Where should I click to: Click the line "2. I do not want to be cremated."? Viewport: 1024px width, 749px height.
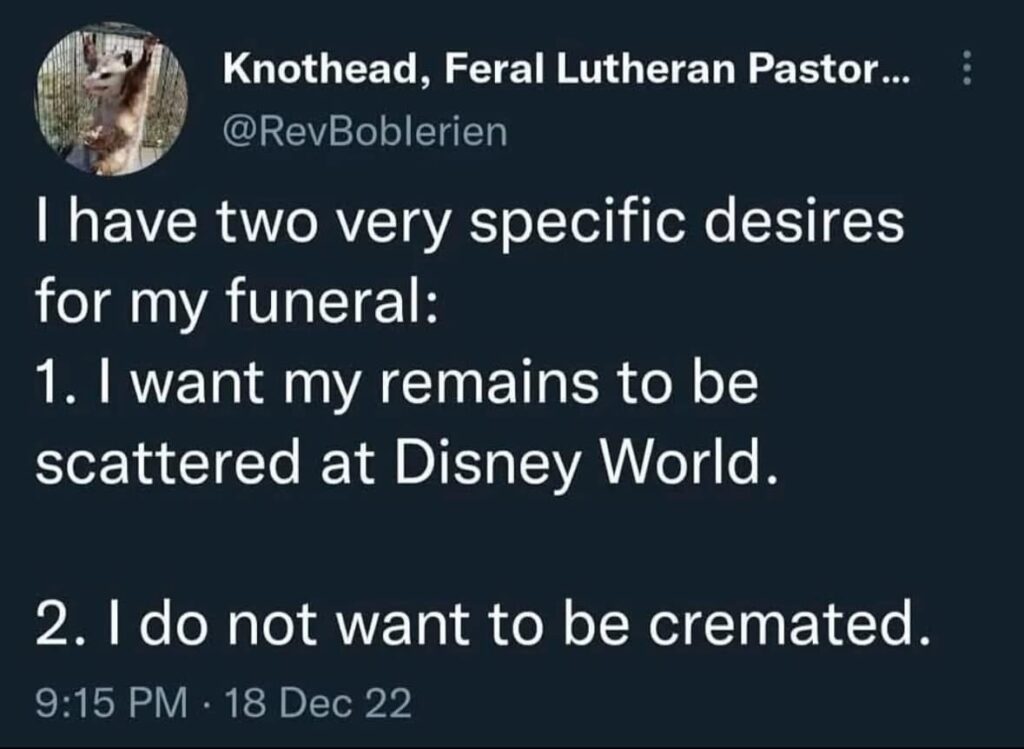478,625
